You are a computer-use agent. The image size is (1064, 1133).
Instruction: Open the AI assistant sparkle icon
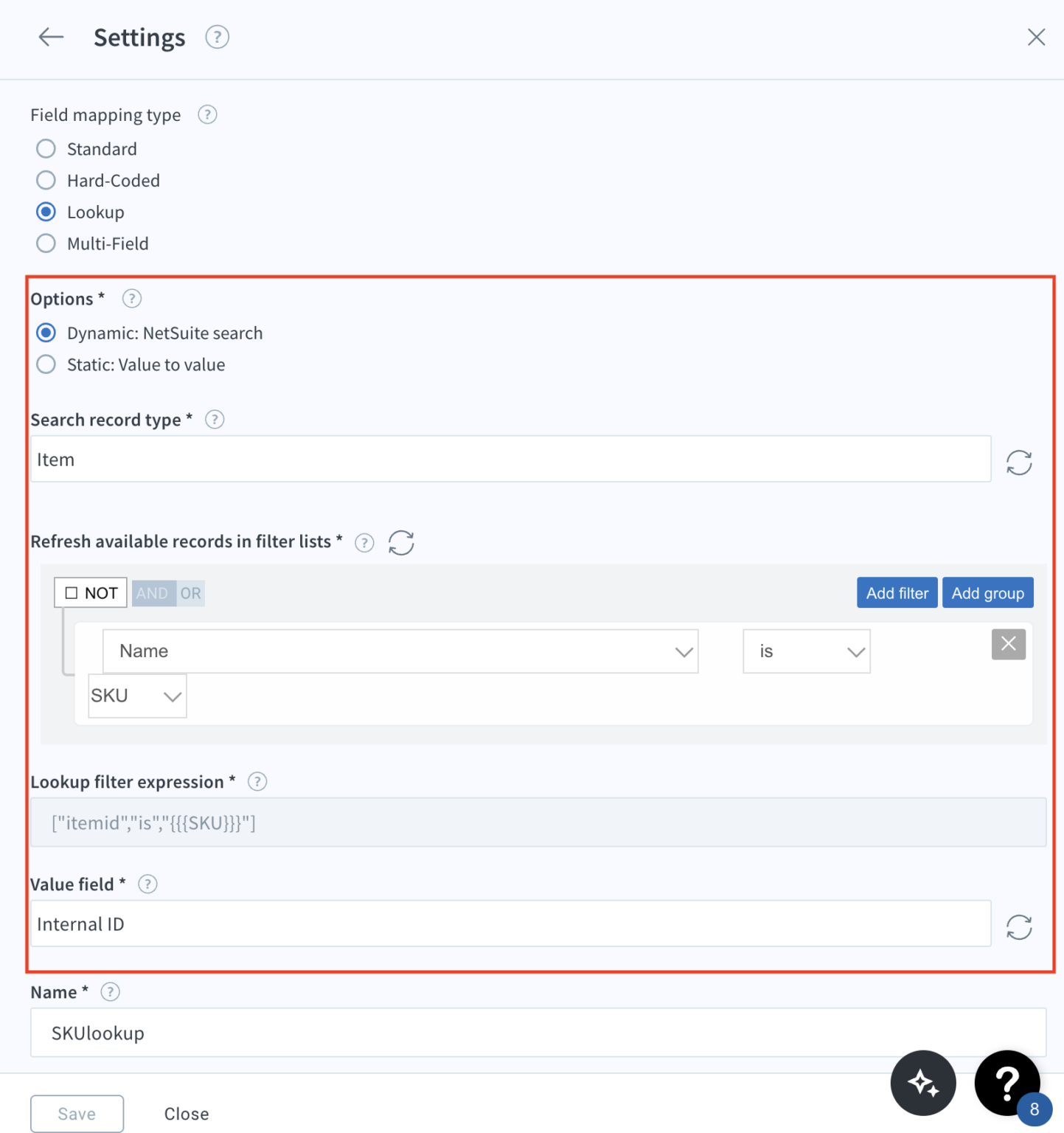click(x=923, y=1083)
